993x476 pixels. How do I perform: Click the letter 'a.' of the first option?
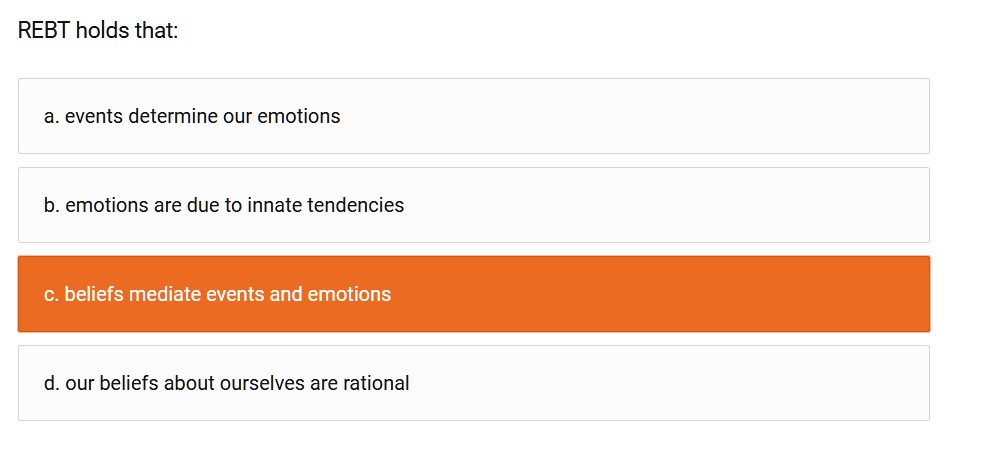point(52,116)
